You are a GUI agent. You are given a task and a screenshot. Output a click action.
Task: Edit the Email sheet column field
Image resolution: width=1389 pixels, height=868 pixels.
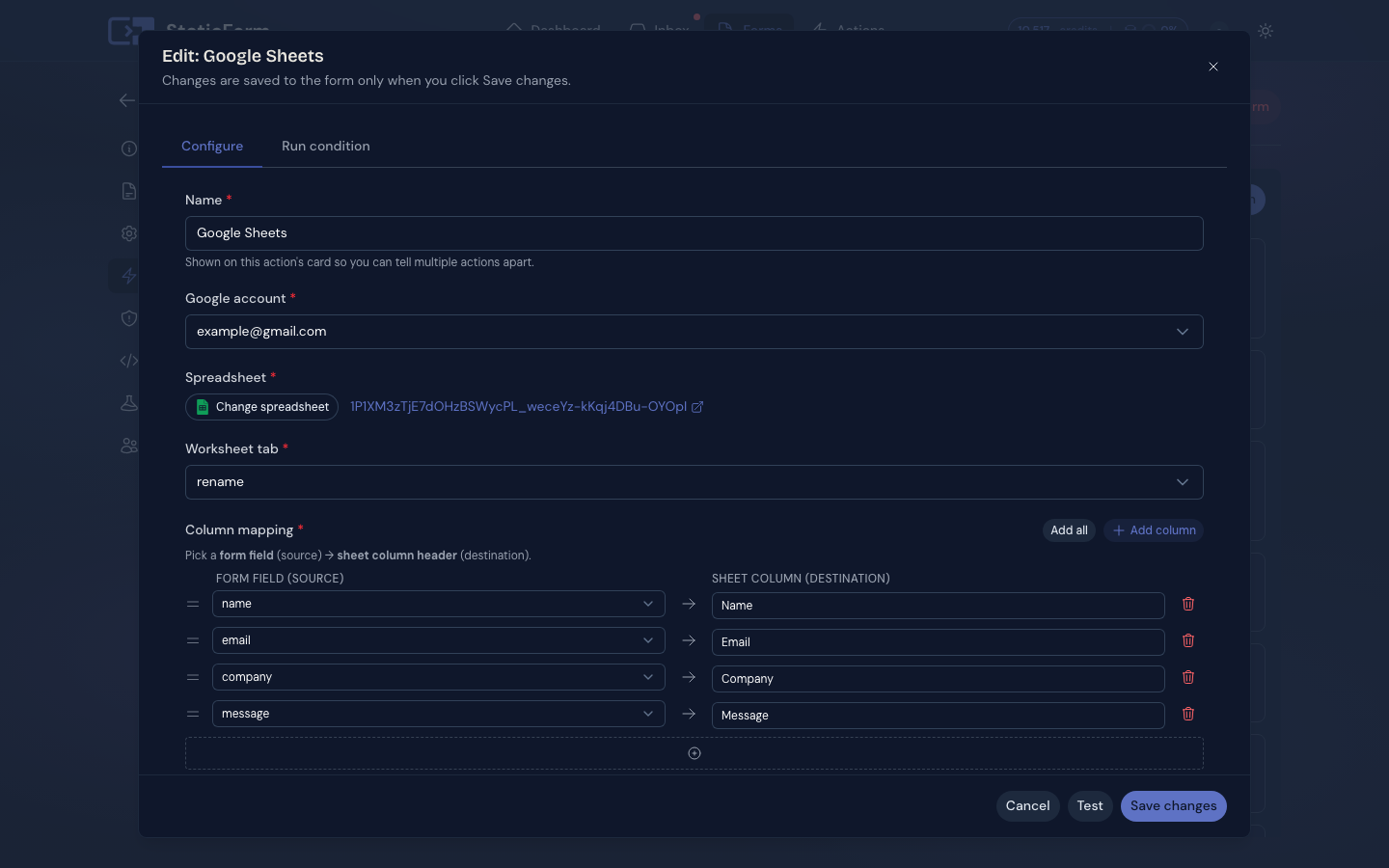click(939, 642)
